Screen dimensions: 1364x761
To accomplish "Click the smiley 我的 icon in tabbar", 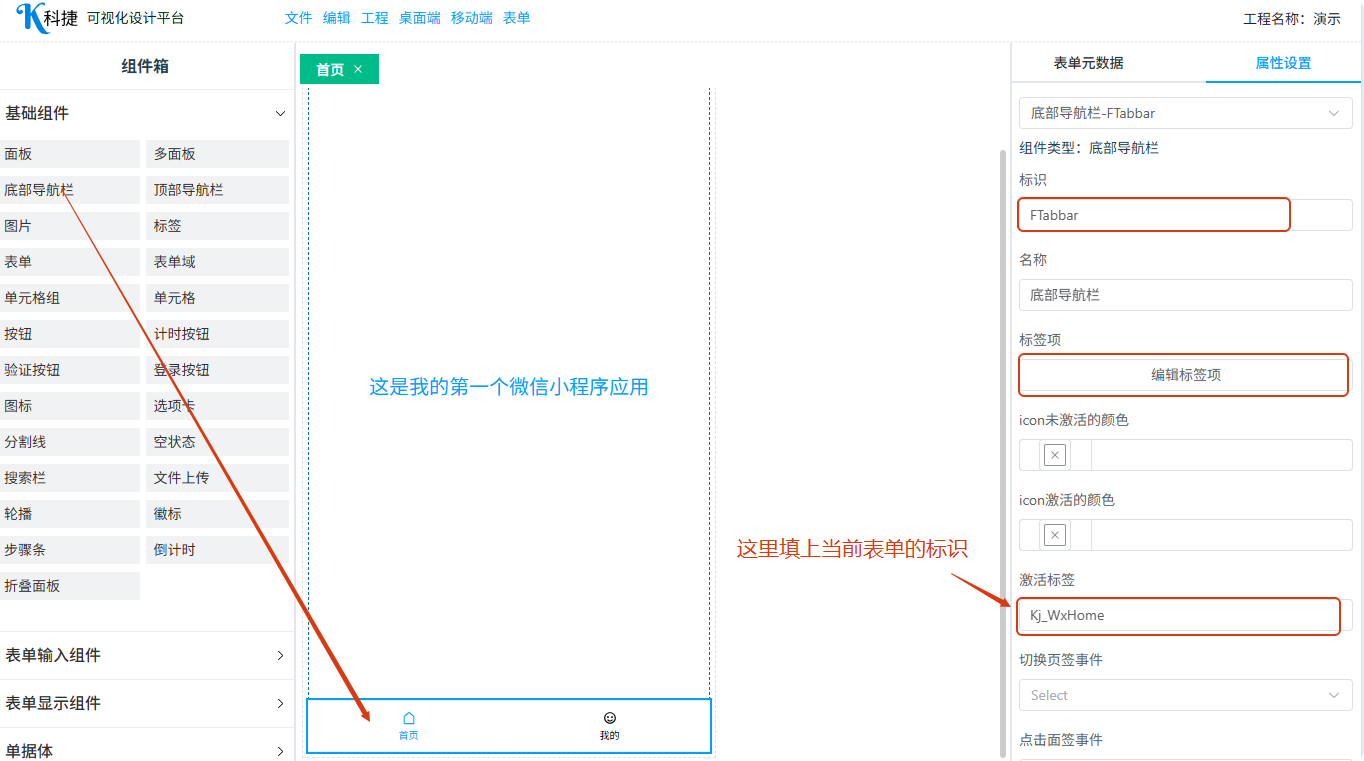I will (609, 718).
